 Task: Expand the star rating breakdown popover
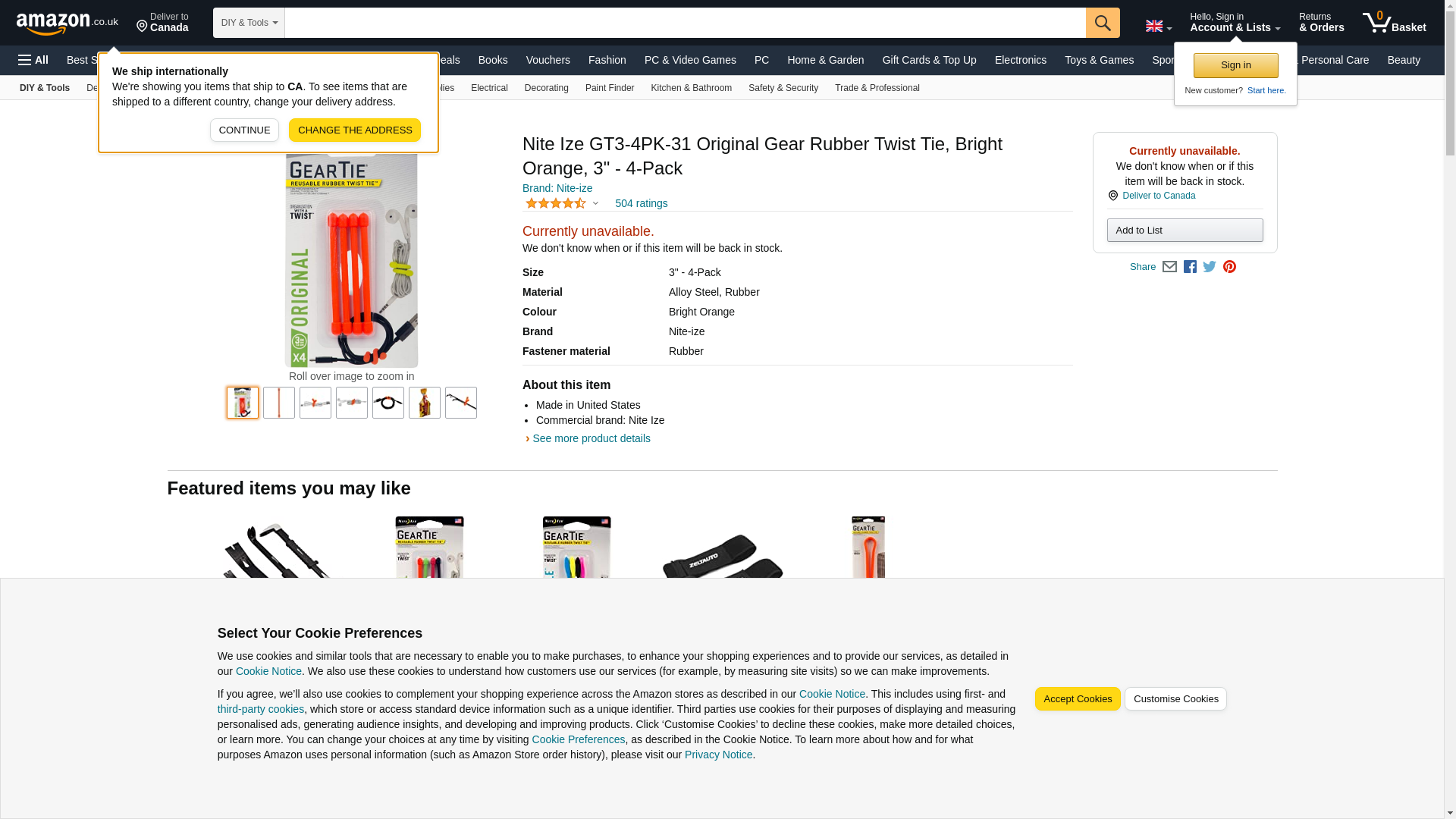pos(562,203)
